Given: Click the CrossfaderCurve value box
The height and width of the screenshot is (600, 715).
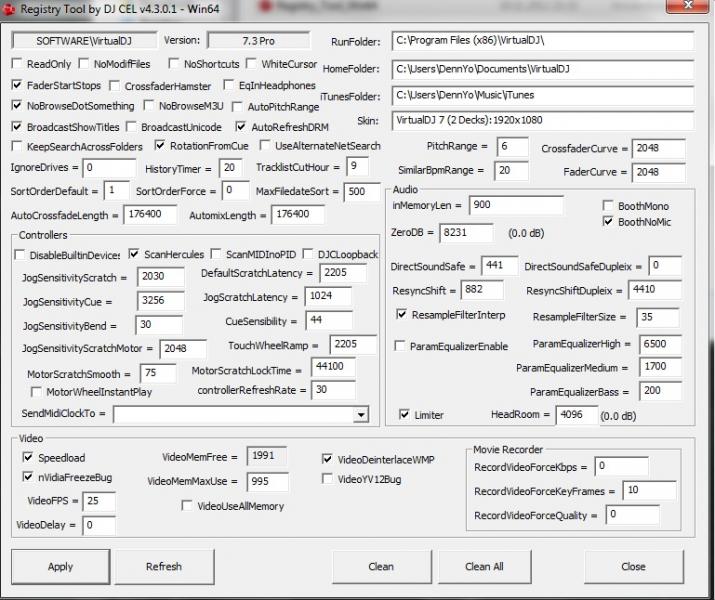Looking at the screenshot, I should click(658, 149).
